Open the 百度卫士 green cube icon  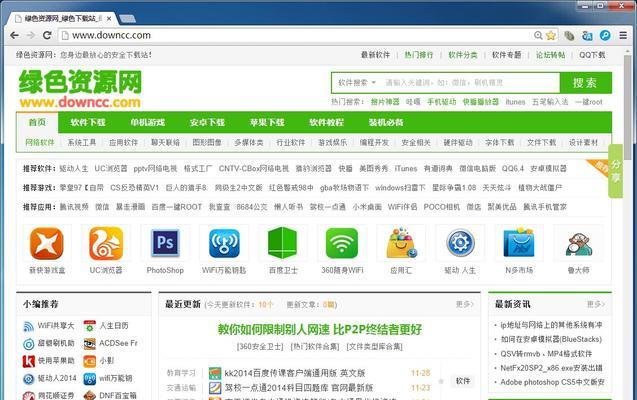tap(283, 243)
